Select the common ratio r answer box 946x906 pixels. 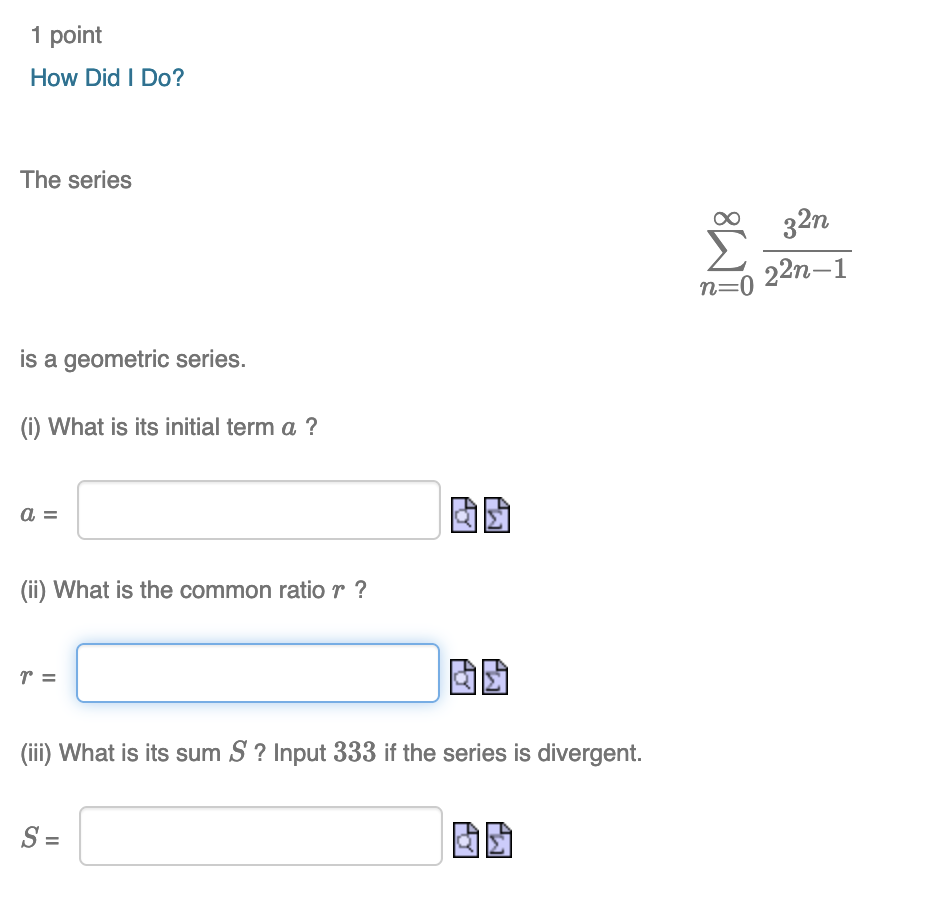point(258,672)
